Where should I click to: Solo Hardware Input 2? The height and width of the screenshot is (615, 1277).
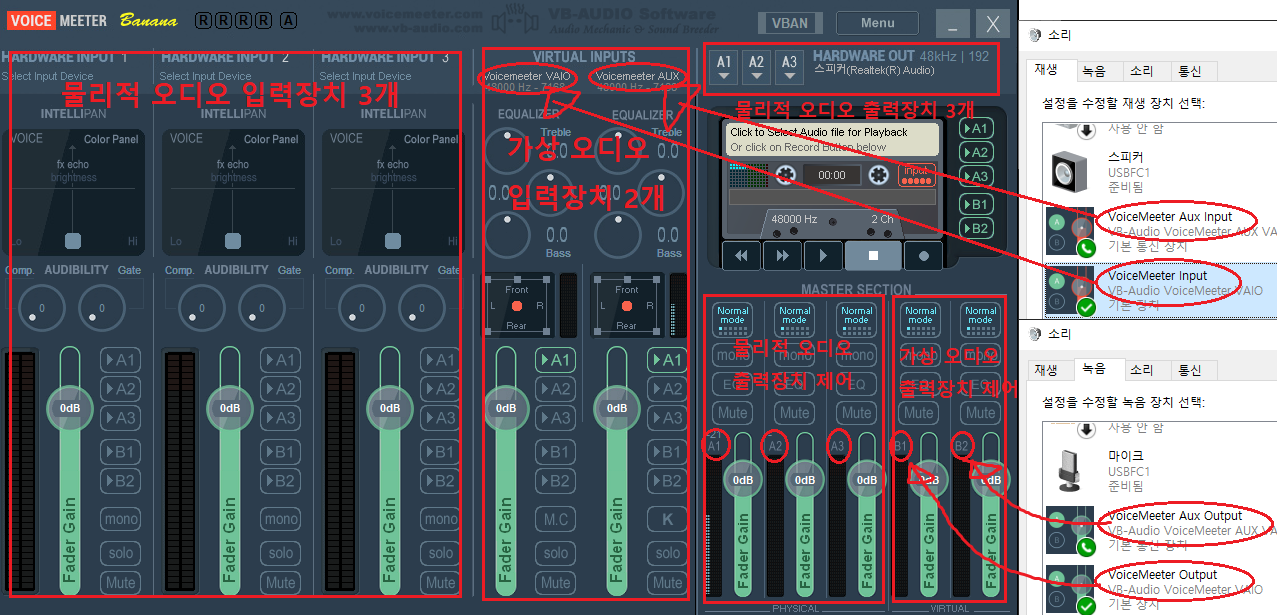tap(281, 552)
